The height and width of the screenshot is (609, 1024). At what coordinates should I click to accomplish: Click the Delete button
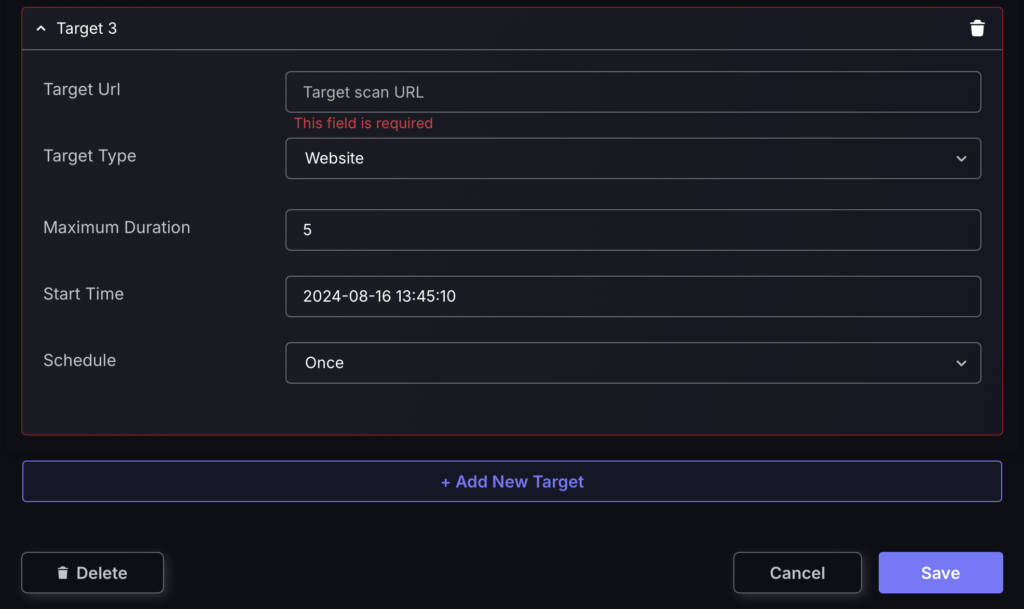point(93,572)
